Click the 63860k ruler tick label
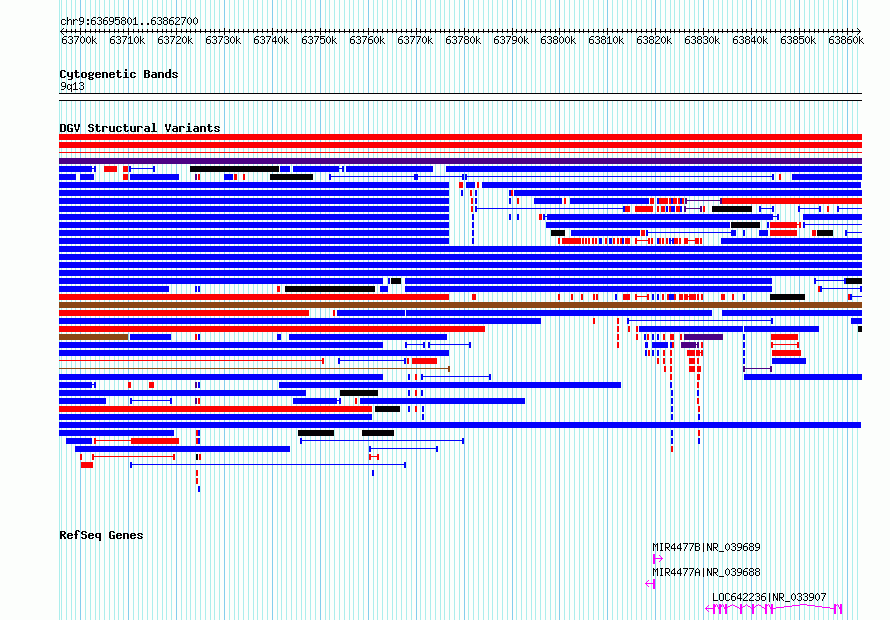Viewport: 890px width, 620px height. tap(846, 41)
